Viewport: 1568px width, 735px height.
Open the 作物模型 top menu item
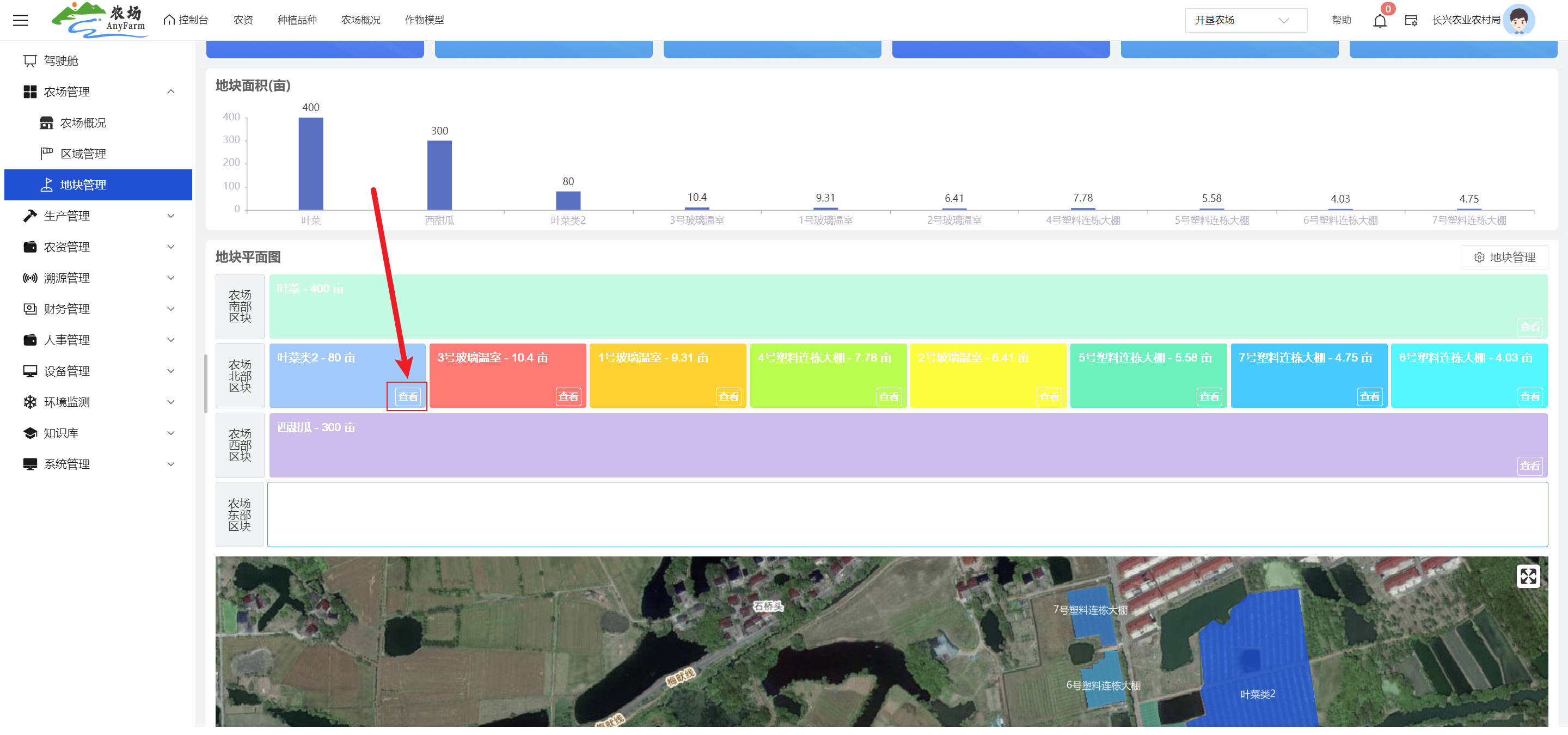(x=424, y=20)
